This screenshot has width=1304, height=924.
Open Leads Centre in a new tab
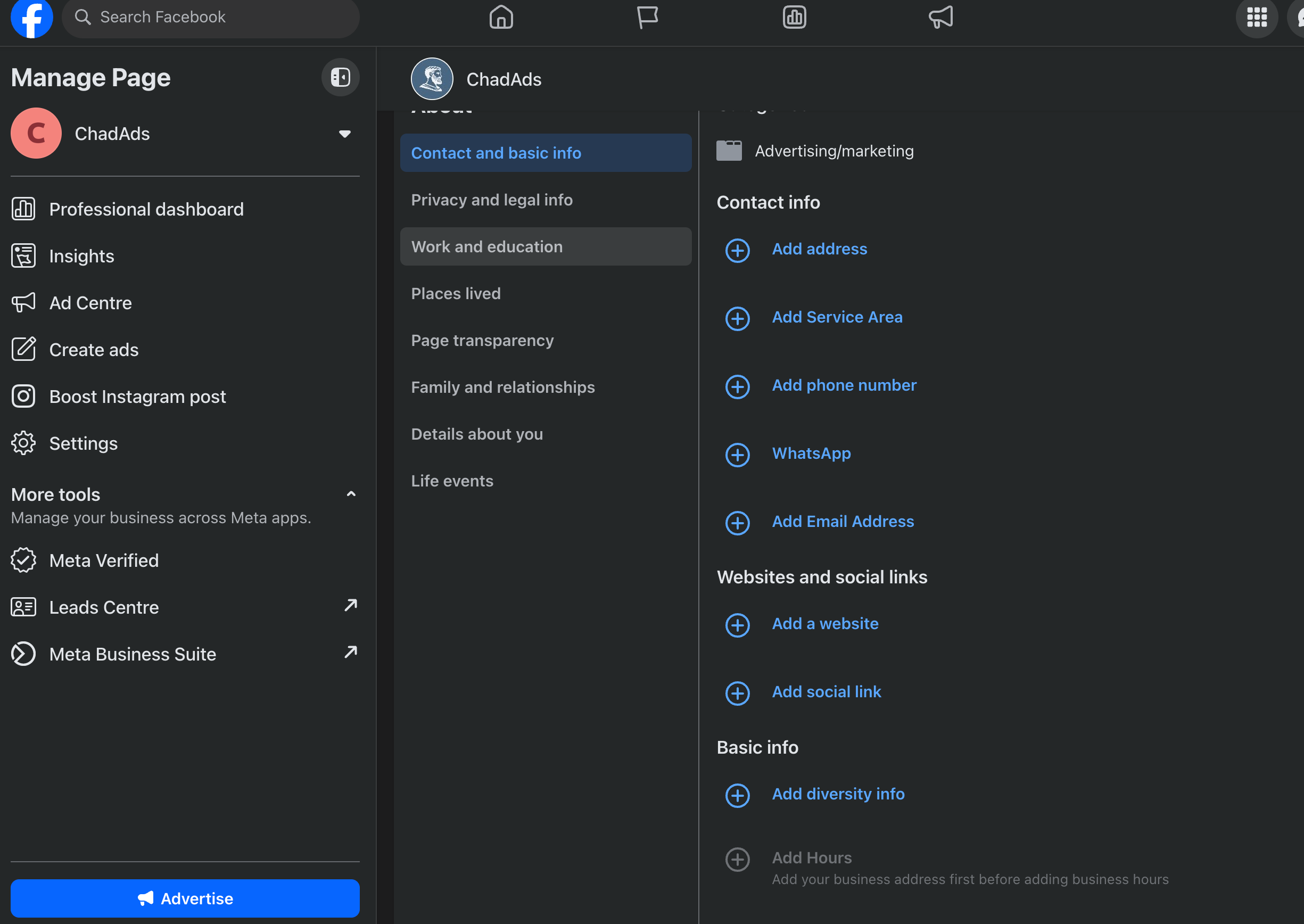pos(104,607)
